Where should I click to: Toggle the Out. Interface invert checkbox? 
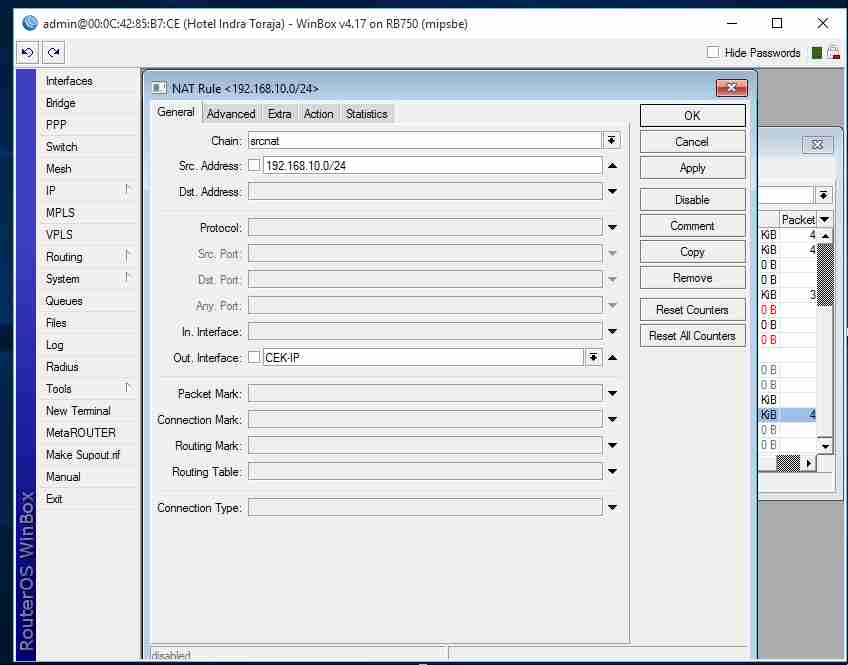(254, 357)
